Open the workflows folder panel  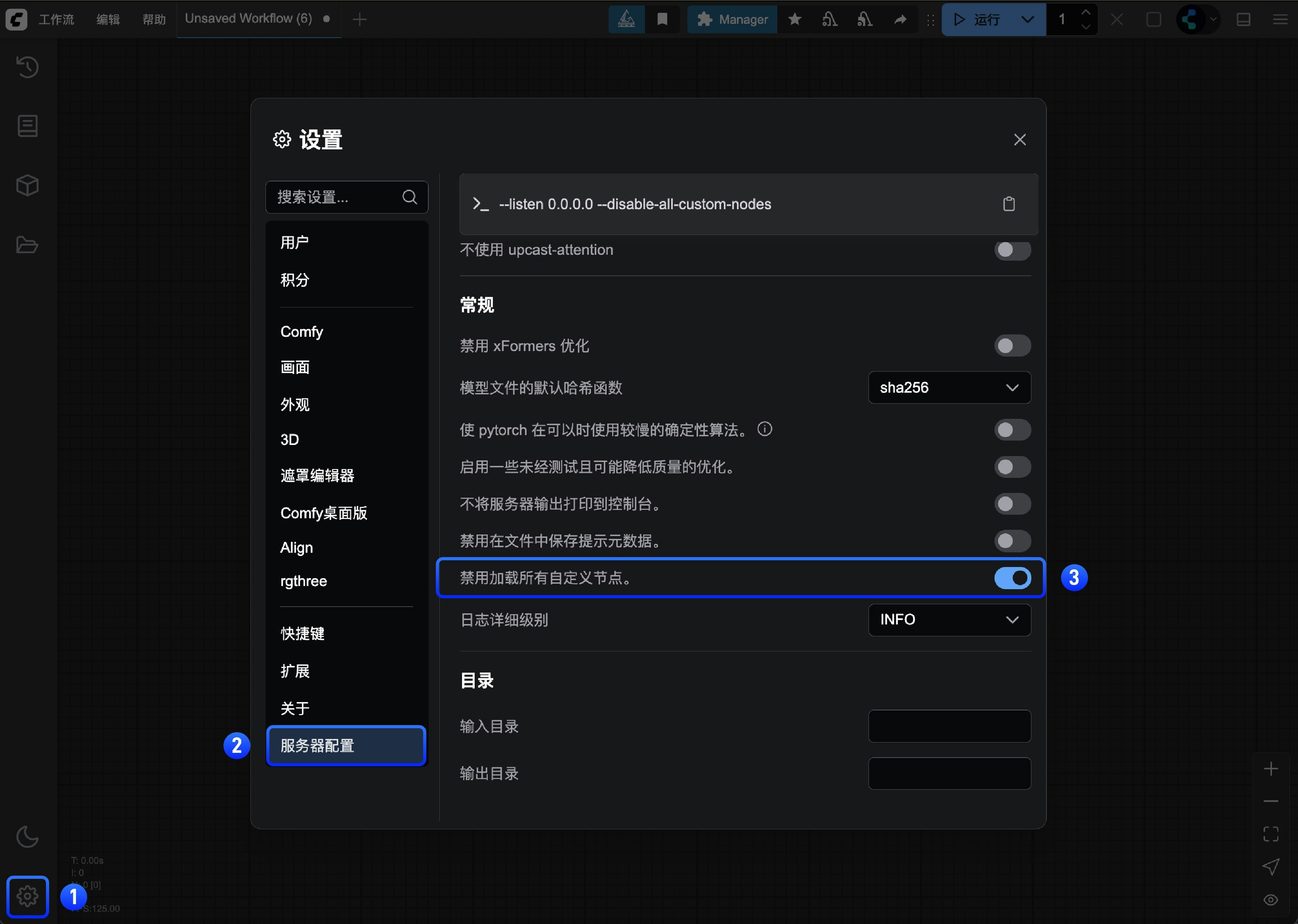tap(27, 244)
